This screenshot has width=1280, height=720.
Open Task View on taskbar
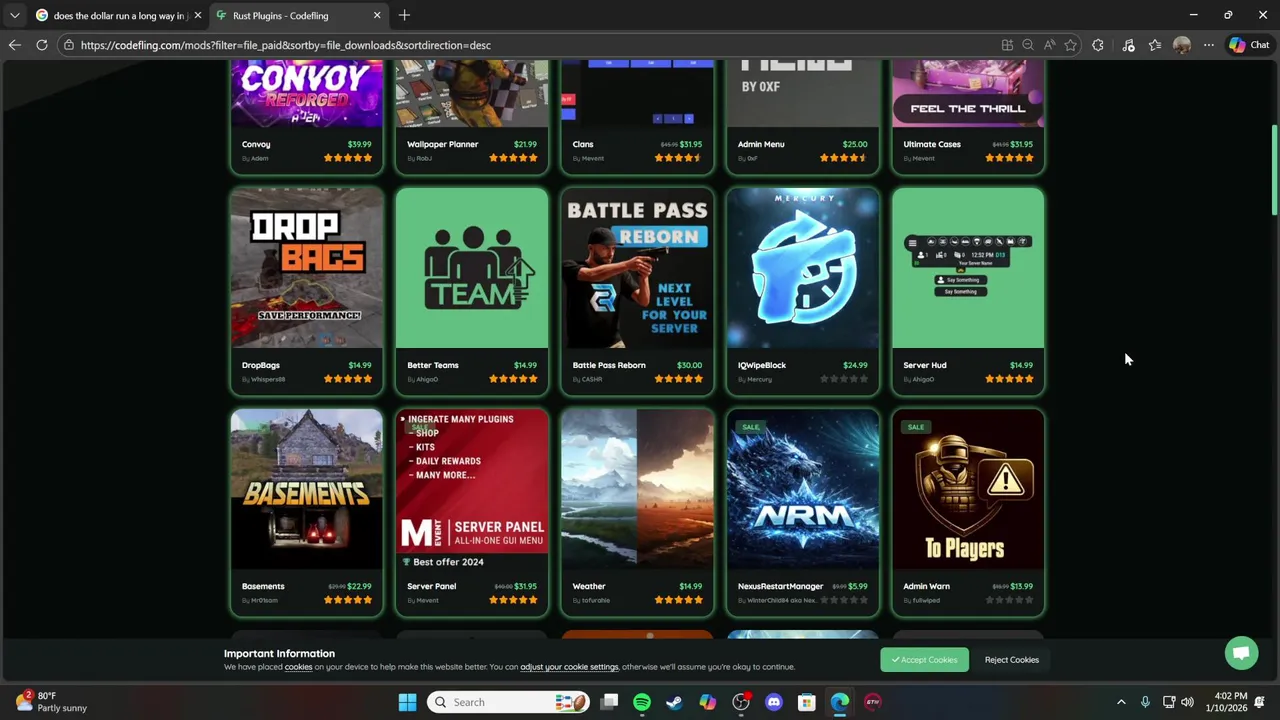point(609,702)
